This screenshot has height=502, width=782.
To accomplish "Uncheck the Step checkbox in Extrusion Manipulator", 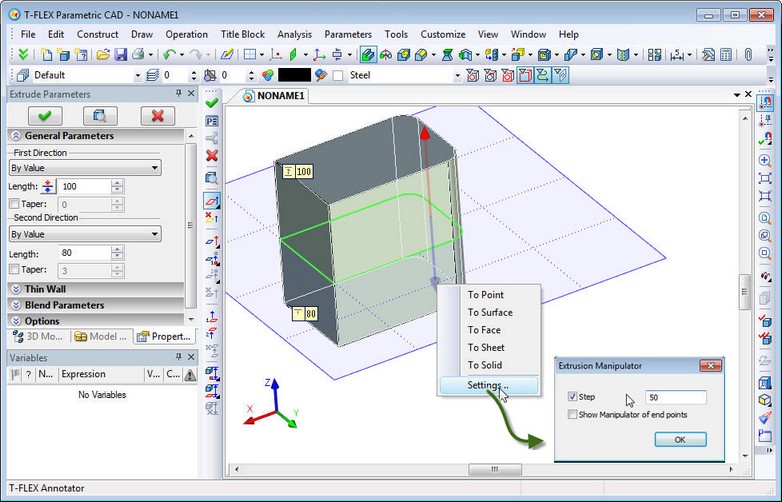I will pos(572,397).
